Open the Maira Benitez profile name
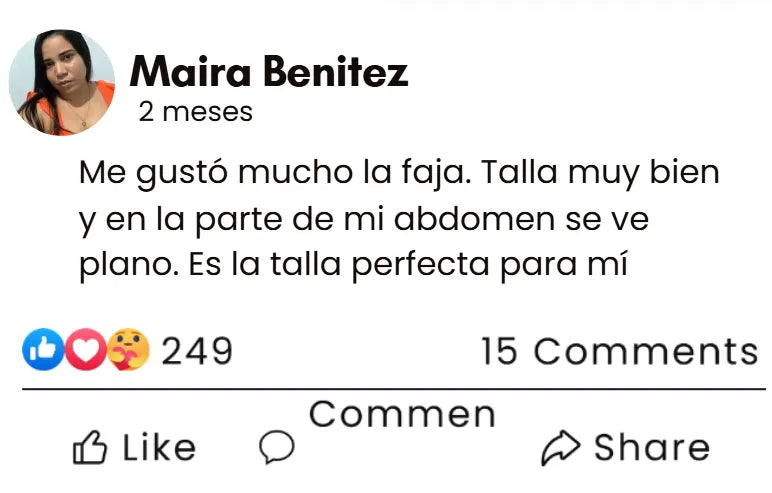The width and height of the screenshot is (772, 493). click(x=269, y=72)
